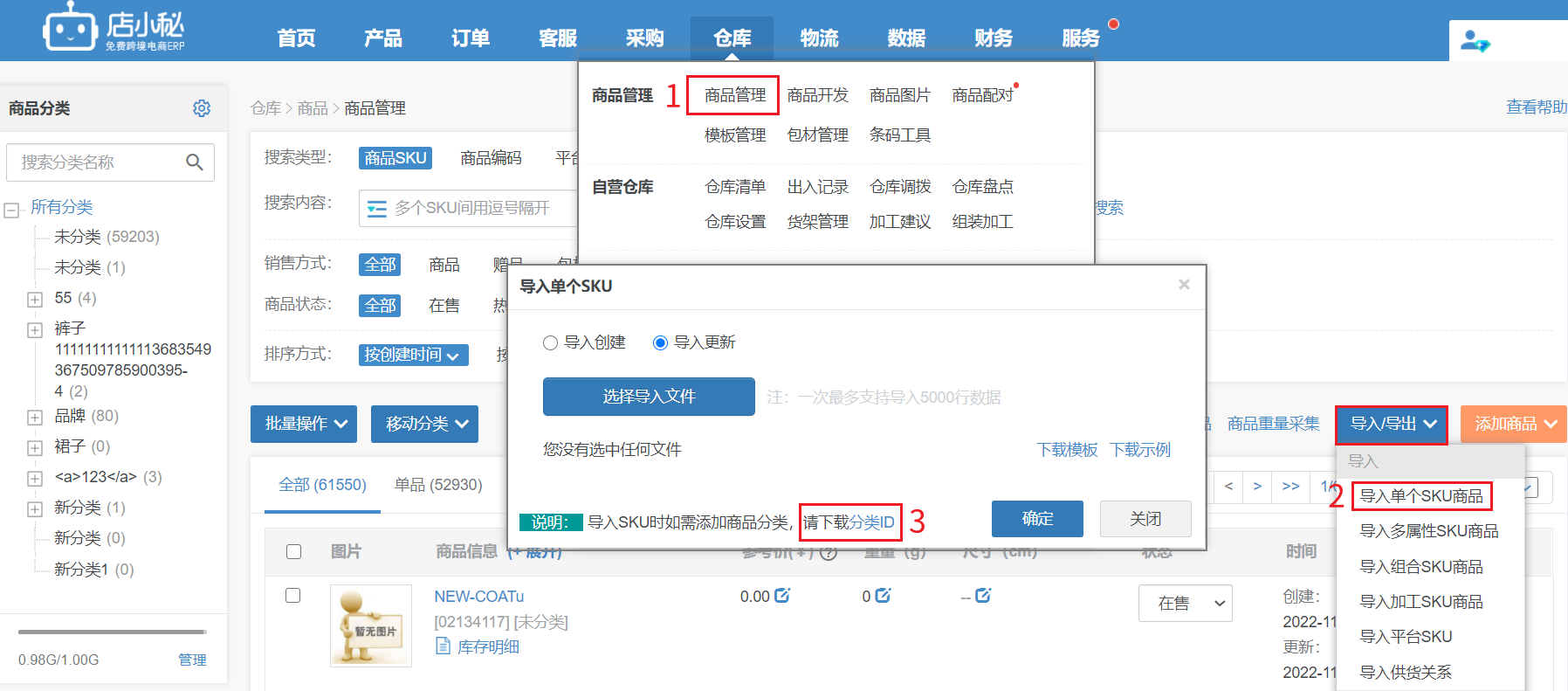Click the 搜索分类名称 input field
The image size is (1568, 691).
click(x=96, y=162)
